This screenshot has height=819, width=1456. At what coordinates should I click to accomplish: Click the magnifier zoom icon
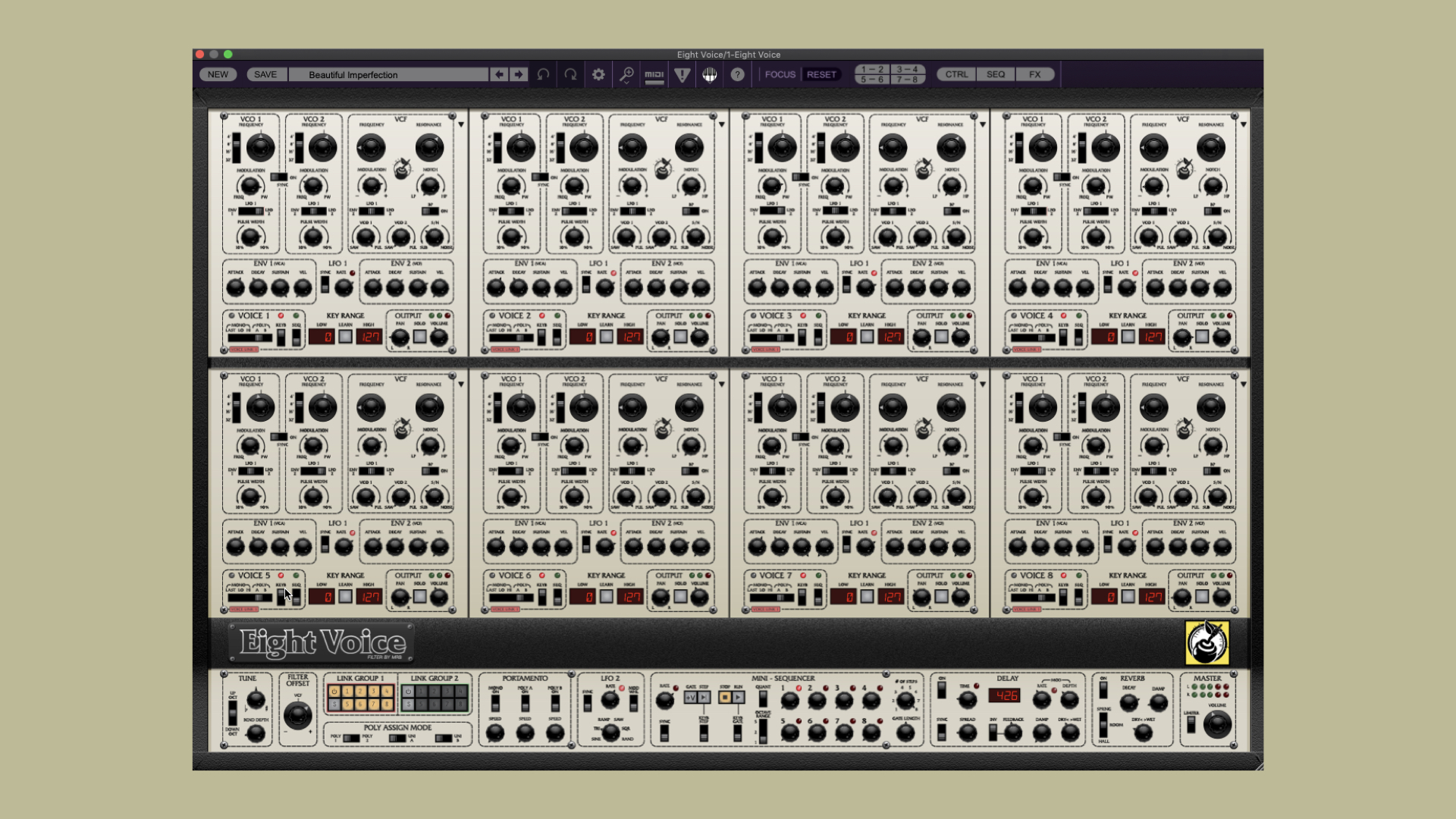(x=626, y=74)
